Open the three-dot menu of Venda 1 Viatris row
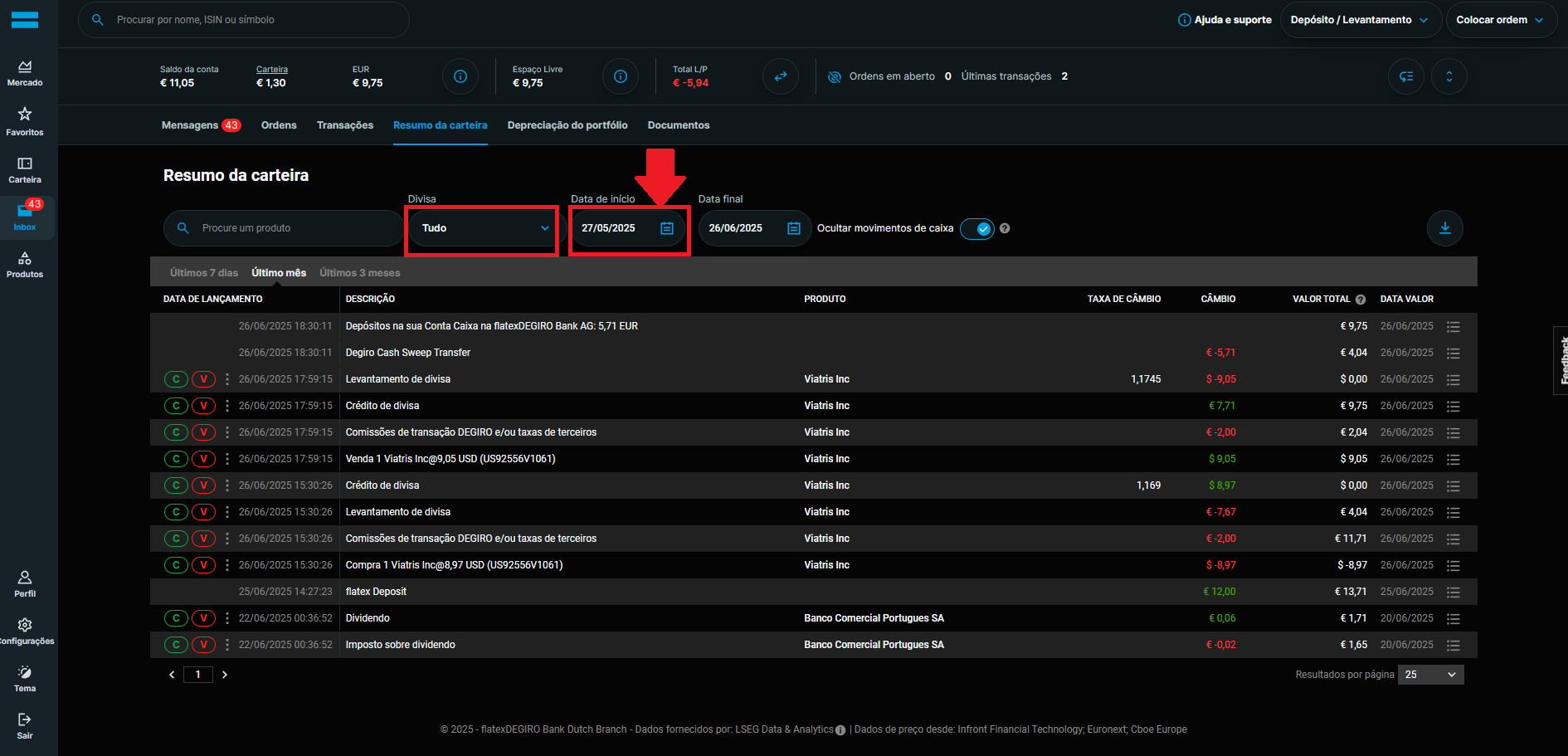Image resolution: width=1568 pixels, height=756 pixels. click(227, 459)
